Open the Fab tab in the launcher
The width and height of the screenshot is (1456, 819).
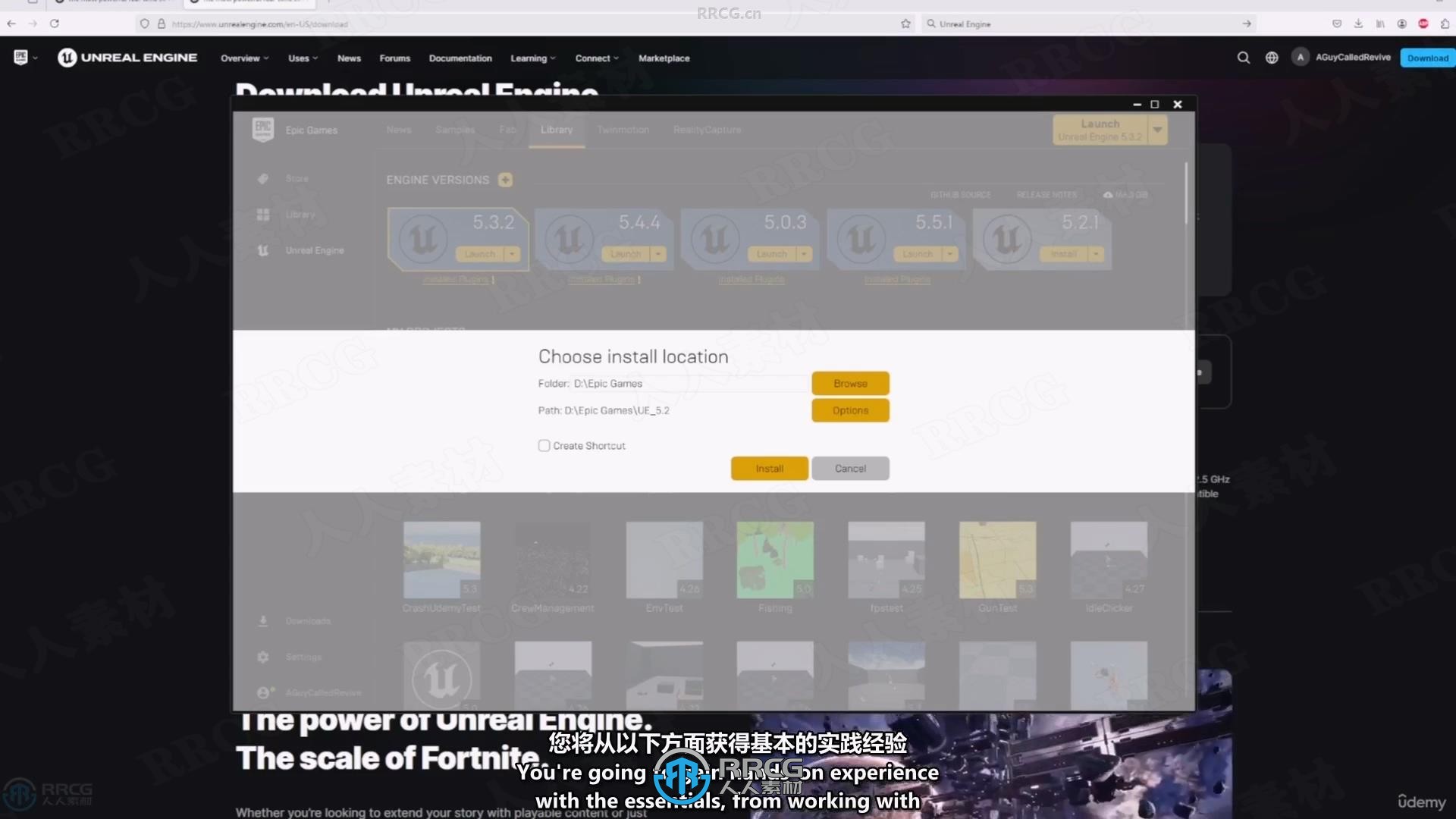(507, 130)
